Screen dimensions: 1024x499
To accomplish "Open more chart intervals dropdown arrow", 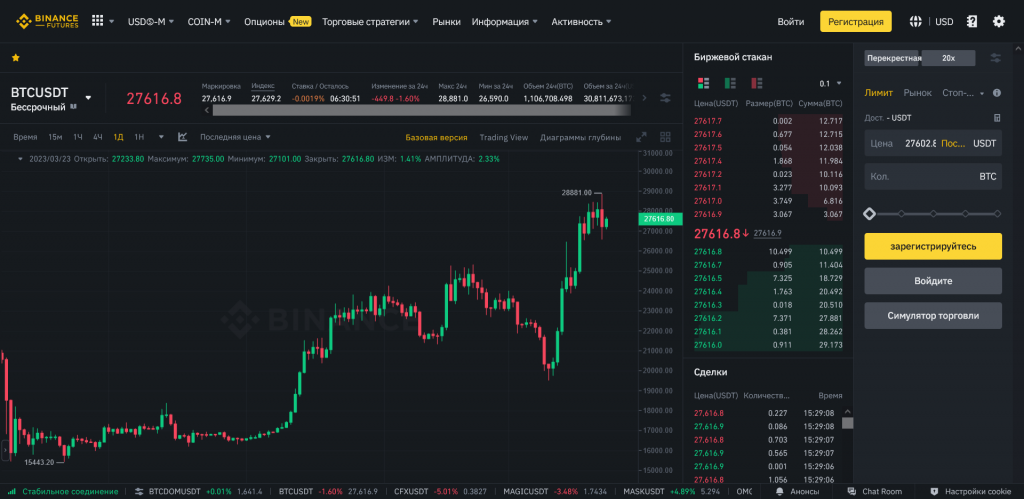I will [161, 137].
